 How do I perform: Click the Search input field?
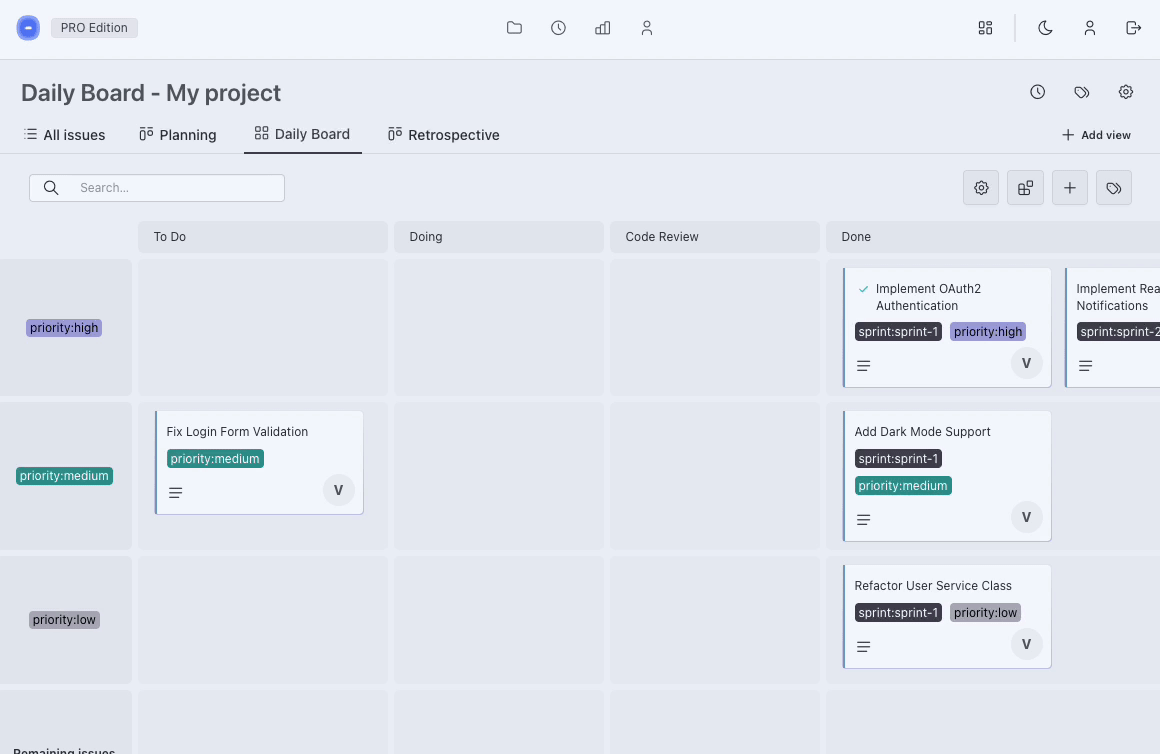[170, 188]
